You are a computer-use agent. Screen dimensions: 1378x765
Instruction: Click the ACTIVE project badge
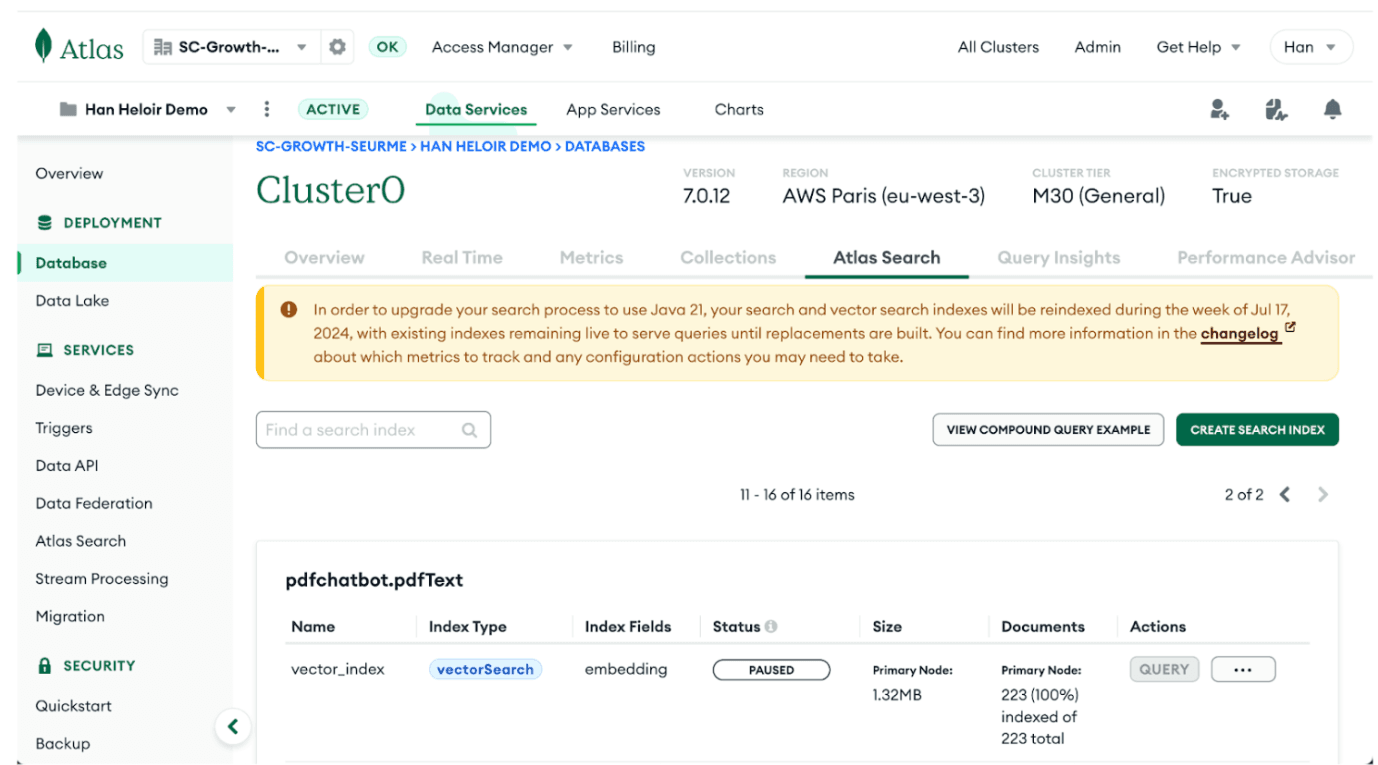coord(333,109)
